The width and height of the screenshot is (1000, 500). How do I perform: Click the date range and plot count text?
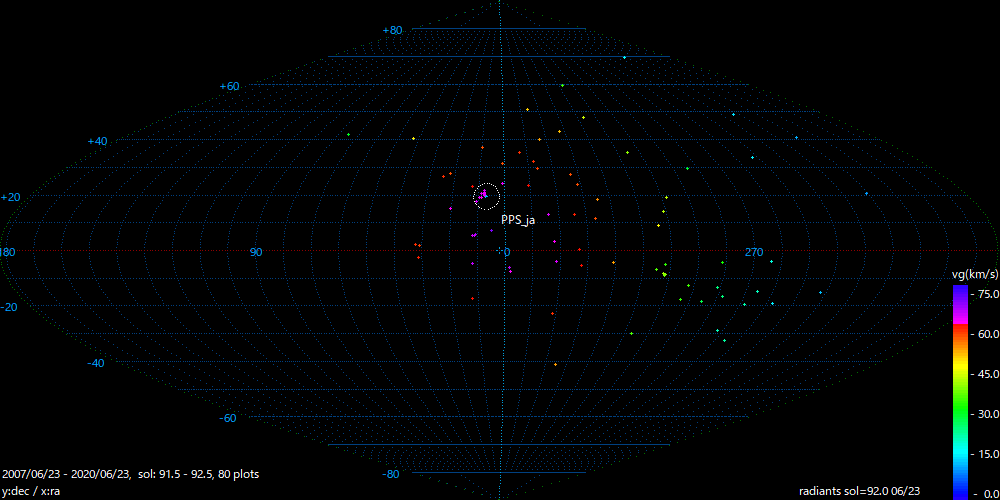131,474
